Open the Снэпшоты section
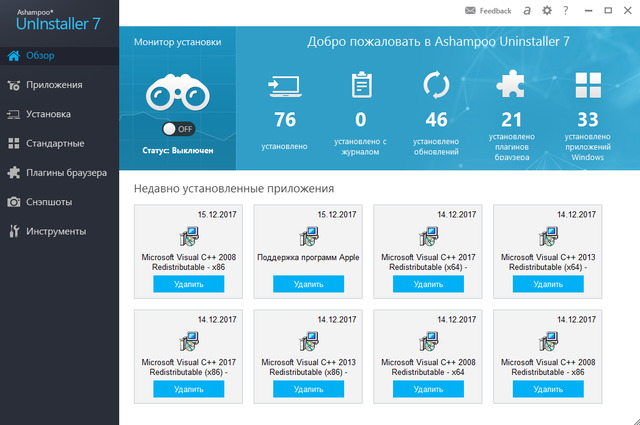Screen dimensions: 640x425 click(x=59, y=202)
